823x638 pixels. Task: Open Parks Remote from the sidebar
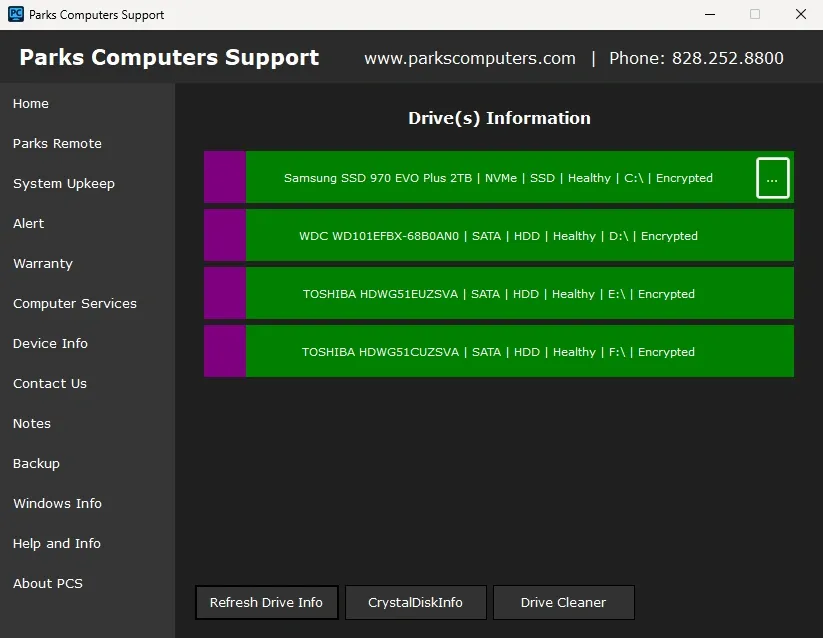coord(57,144)
